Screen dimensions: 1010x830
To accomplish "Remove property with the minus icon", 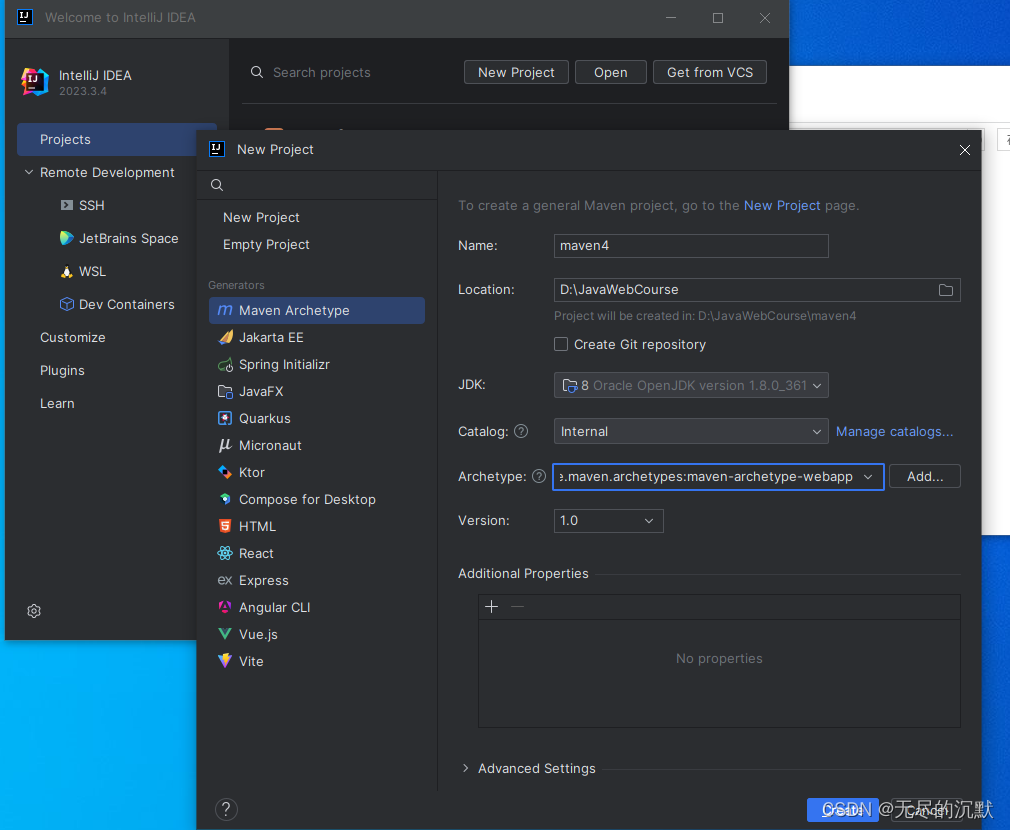I will pos(517,607).
